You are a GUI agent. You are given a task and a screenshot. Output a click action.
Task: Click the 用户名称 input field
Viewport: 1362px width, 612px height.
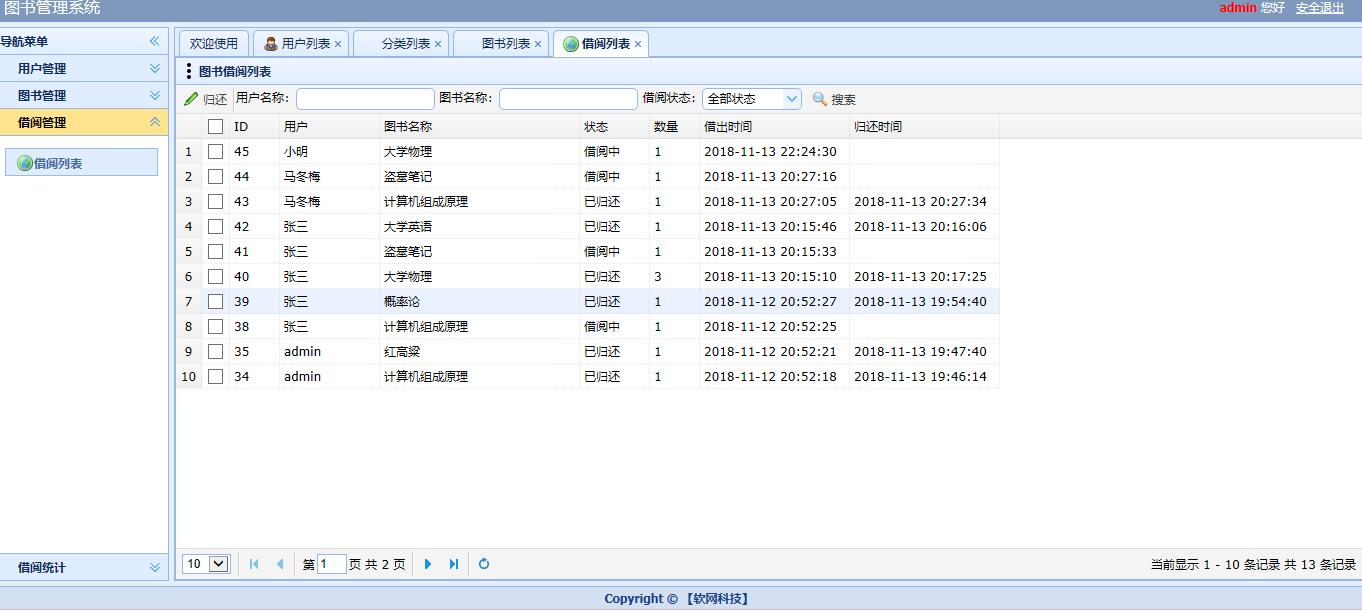click(365, 99)
